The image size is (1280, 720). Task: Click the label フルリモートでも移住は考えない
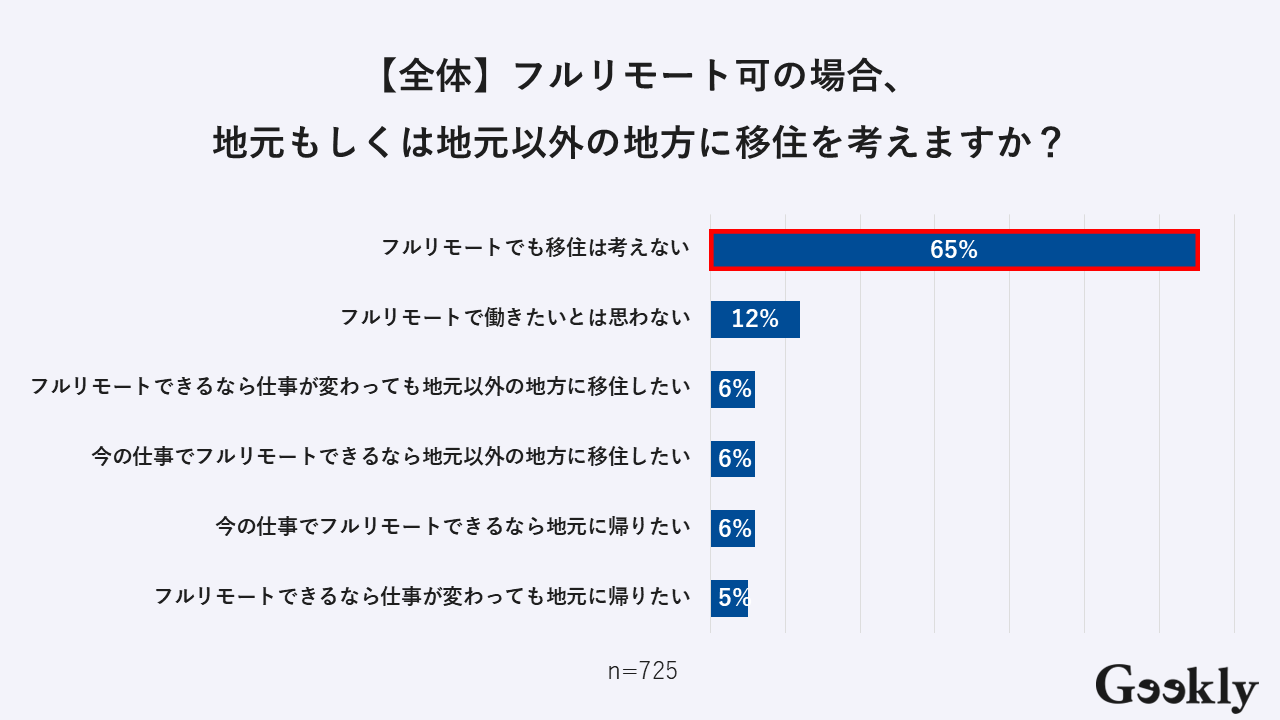(x=536, y=248)
